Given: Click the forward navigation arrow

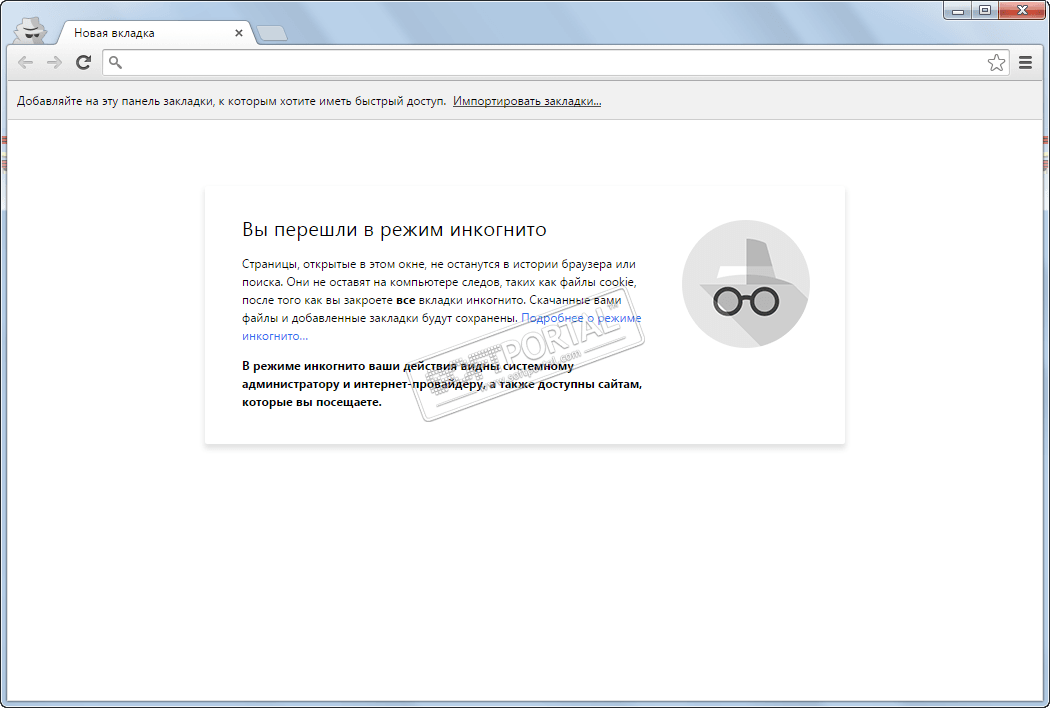Looking at the screenshot, I should [x=54, y=62].
